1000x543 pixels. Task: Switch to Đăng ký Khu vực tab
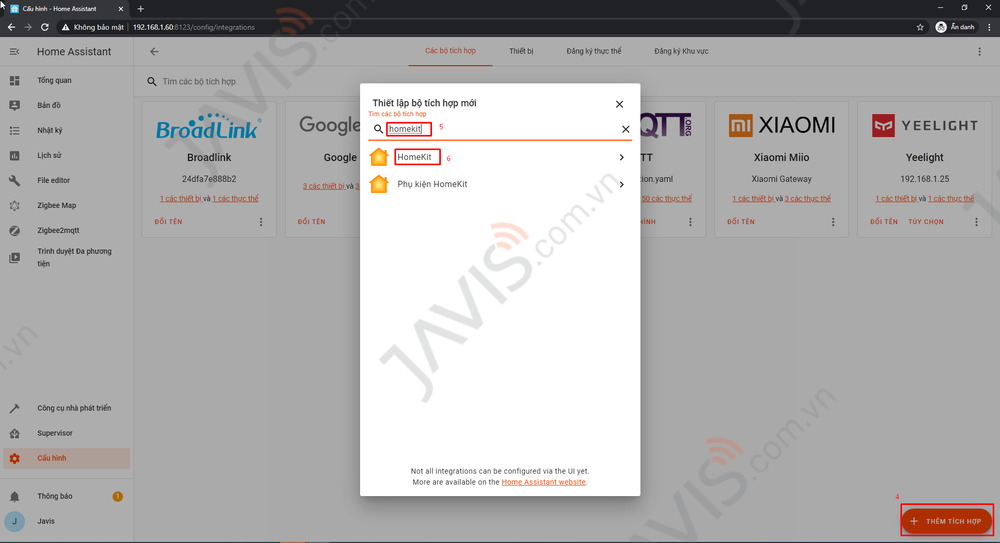pos(681,51)
